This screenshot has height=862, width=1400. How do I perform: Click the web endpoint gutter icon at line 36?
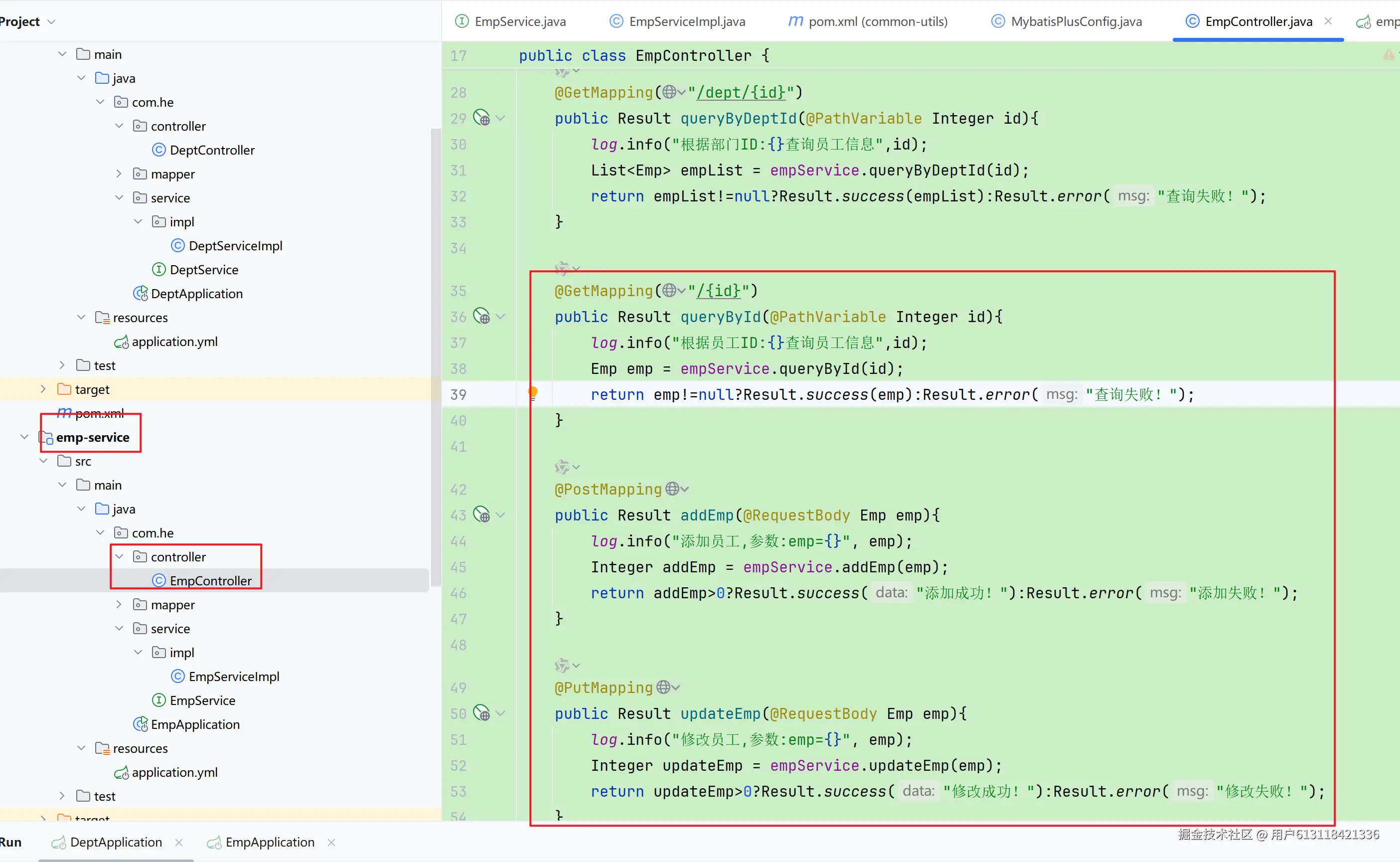coord(481,317)
